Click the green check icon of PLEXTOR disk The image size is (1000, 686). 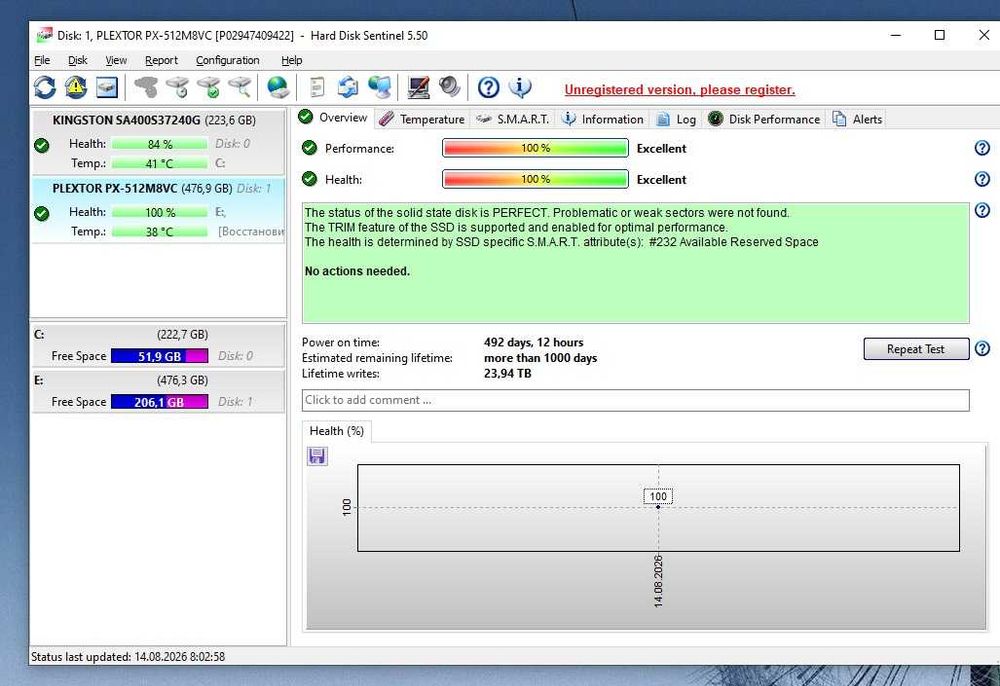[x=42, y=214]
